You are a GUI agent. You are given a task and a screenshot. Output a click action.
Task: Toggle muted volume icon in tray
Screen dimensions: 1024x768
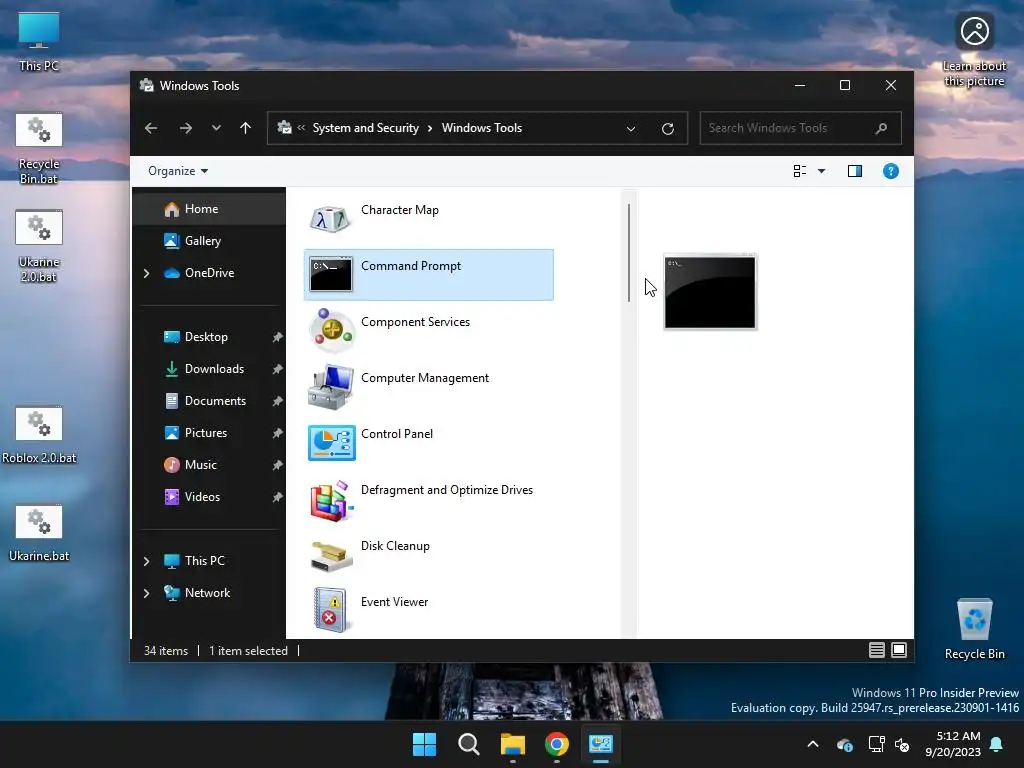[902, 744]
